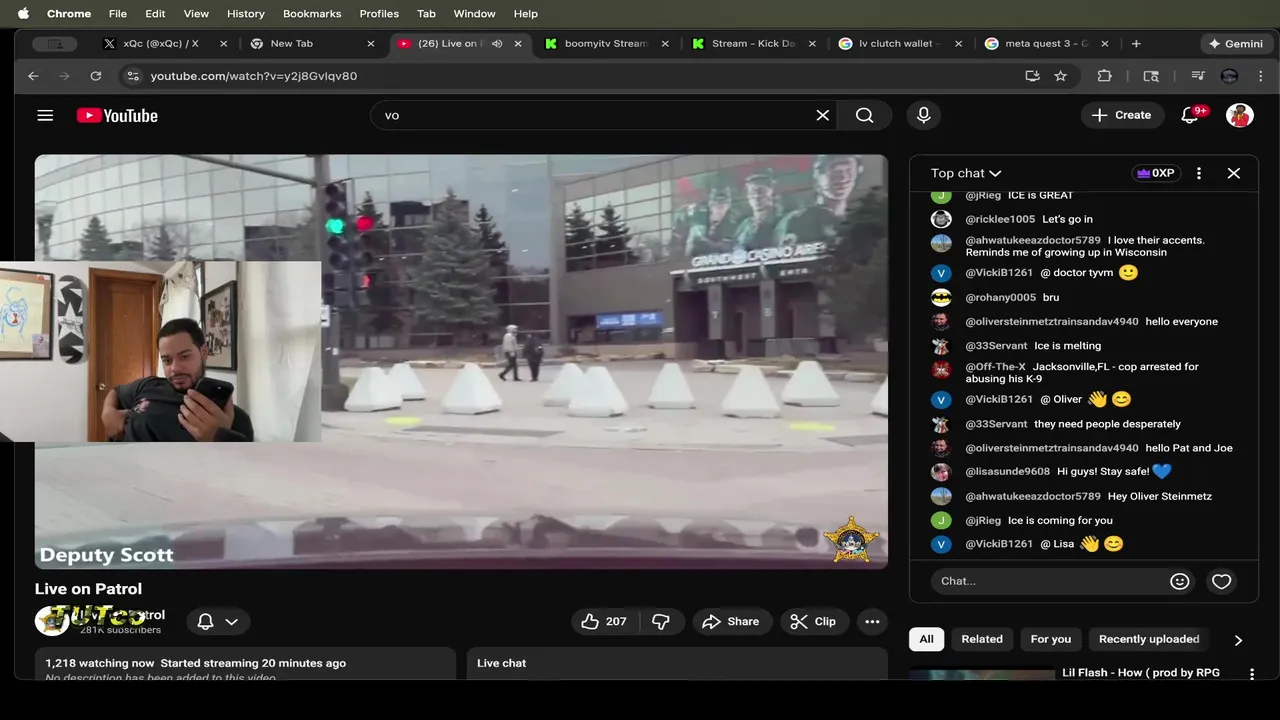1280x720 pixels.
Task: Send a heart reaction in chat
Action: coord(1221,581)
